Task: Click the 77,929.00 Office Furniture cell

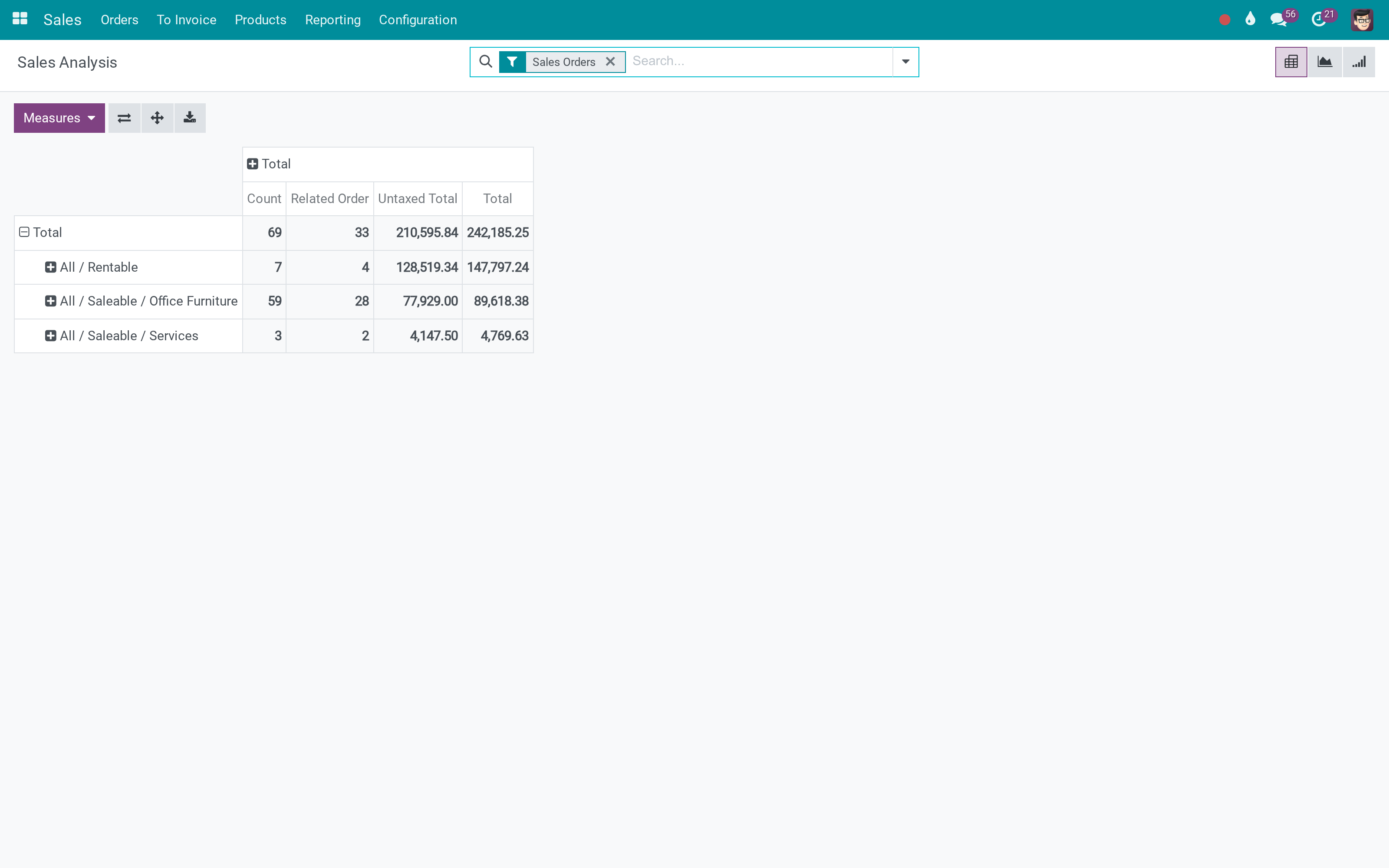Action: [418, 301]
